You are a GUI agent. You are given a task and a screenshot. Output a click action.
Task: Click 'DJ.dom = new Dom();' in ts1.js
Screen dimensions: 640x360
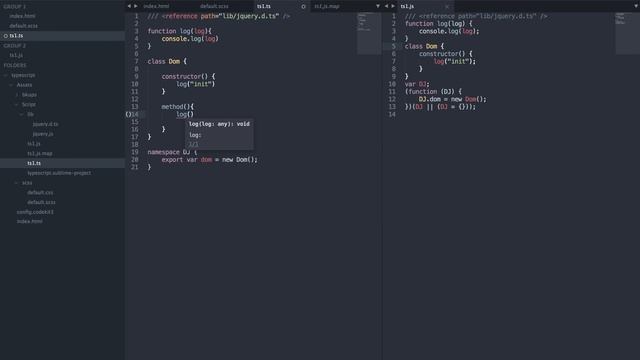(452, 99)
